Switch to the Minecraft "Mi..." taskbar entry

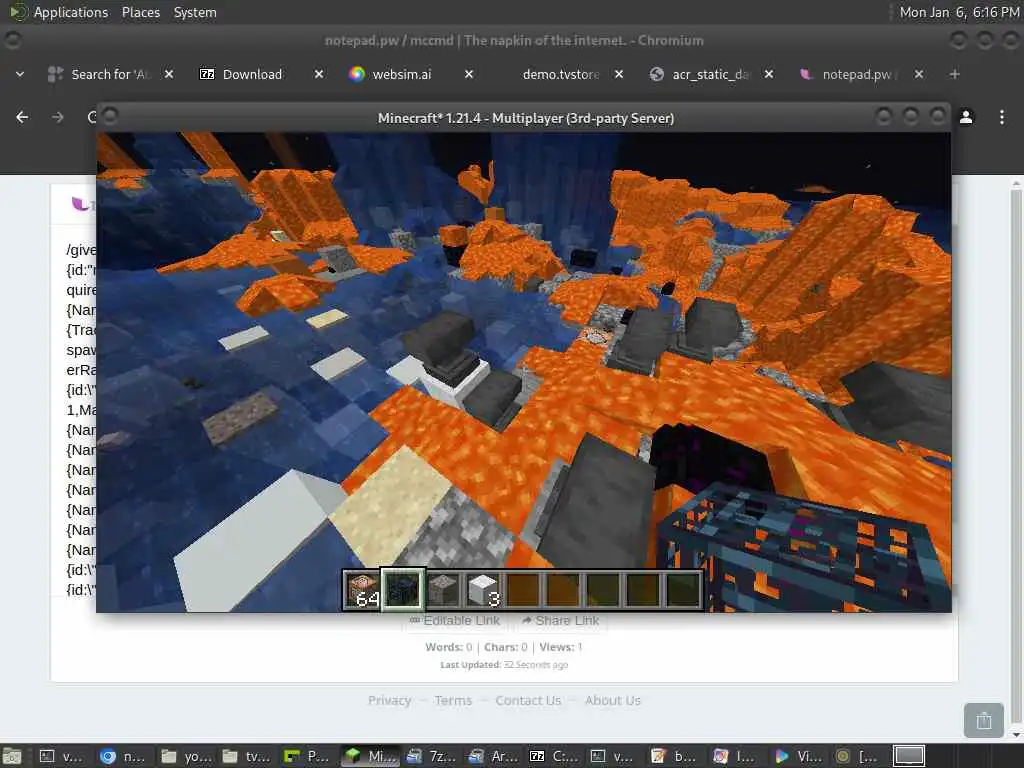point(369,756)
